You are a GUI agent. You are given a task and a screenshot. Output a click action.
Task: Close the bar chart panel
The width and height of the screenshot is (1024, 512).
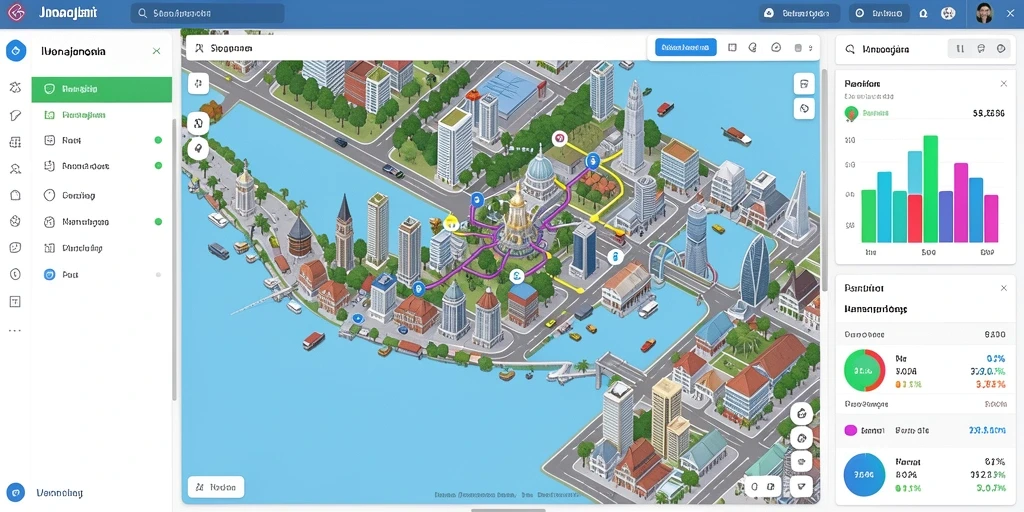(x=1004, y=84)
